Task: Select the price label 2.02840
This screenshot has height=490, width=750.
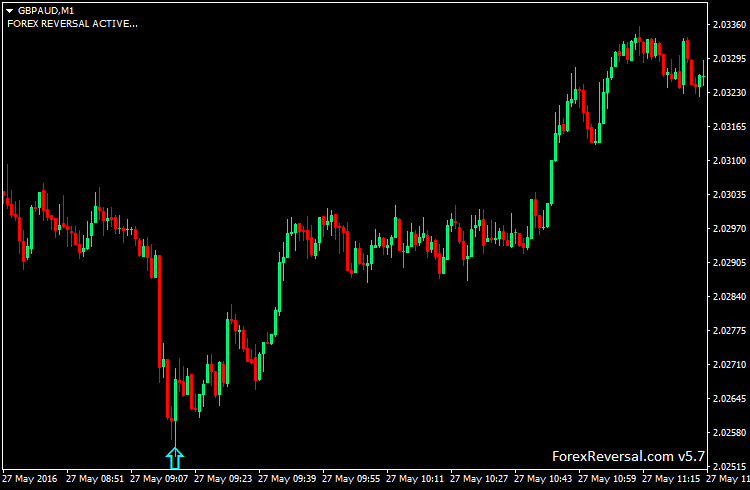Action: click(729, 296)
